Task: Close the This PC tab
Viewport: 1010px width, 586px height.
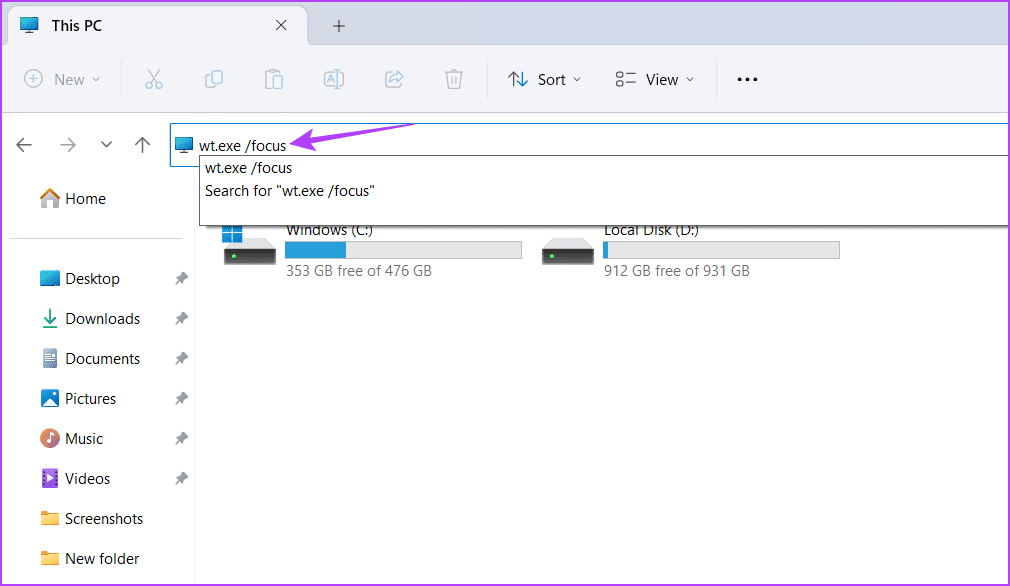Action: [x=281, y=25]
